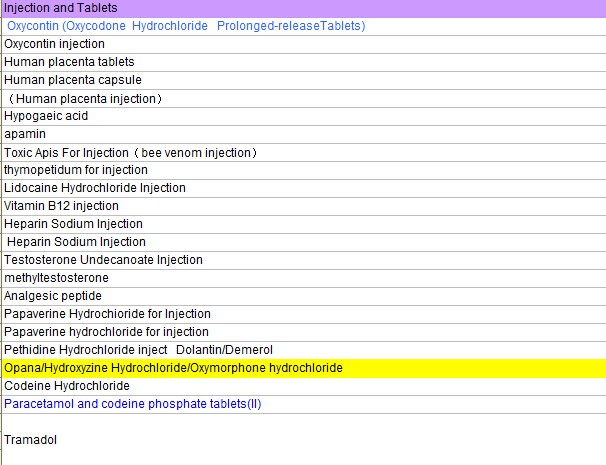Screen dimensions: 606x465
Task: Select the indented second 'Heparin Sodium Injection' cell
Action: click(304, 242)
